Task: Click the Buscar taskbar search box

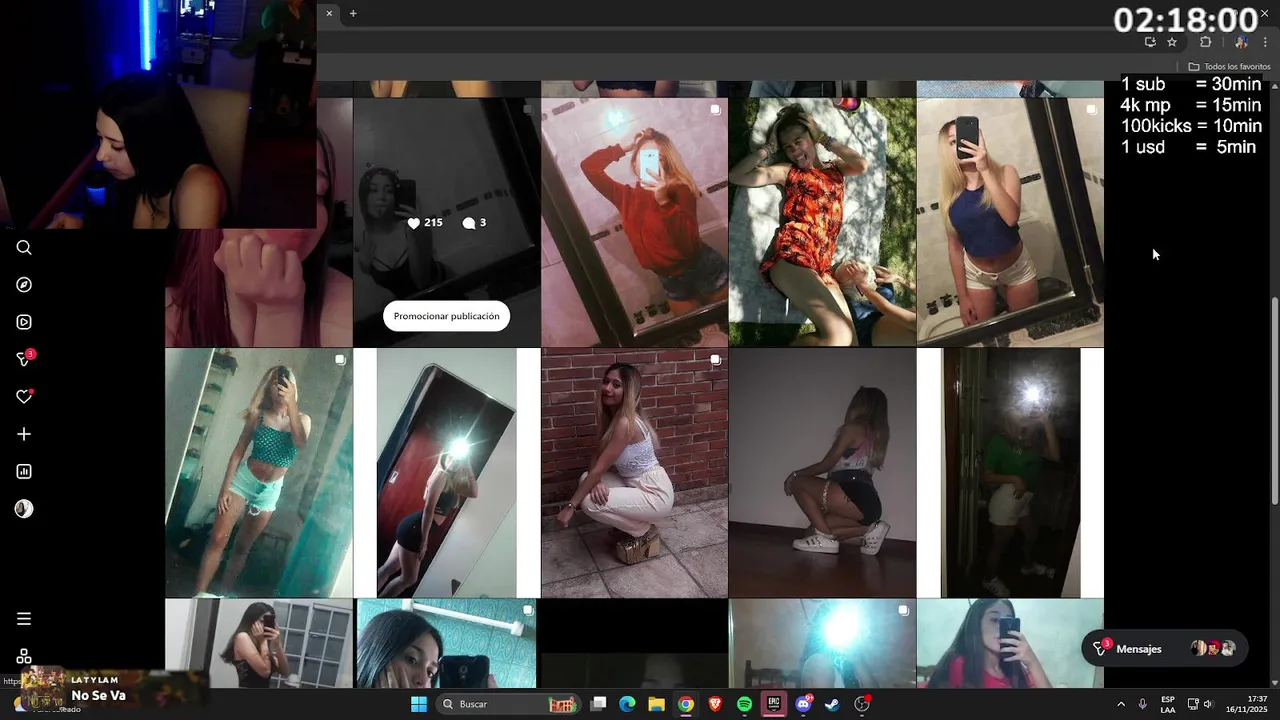Action: [x=509, y=704]
